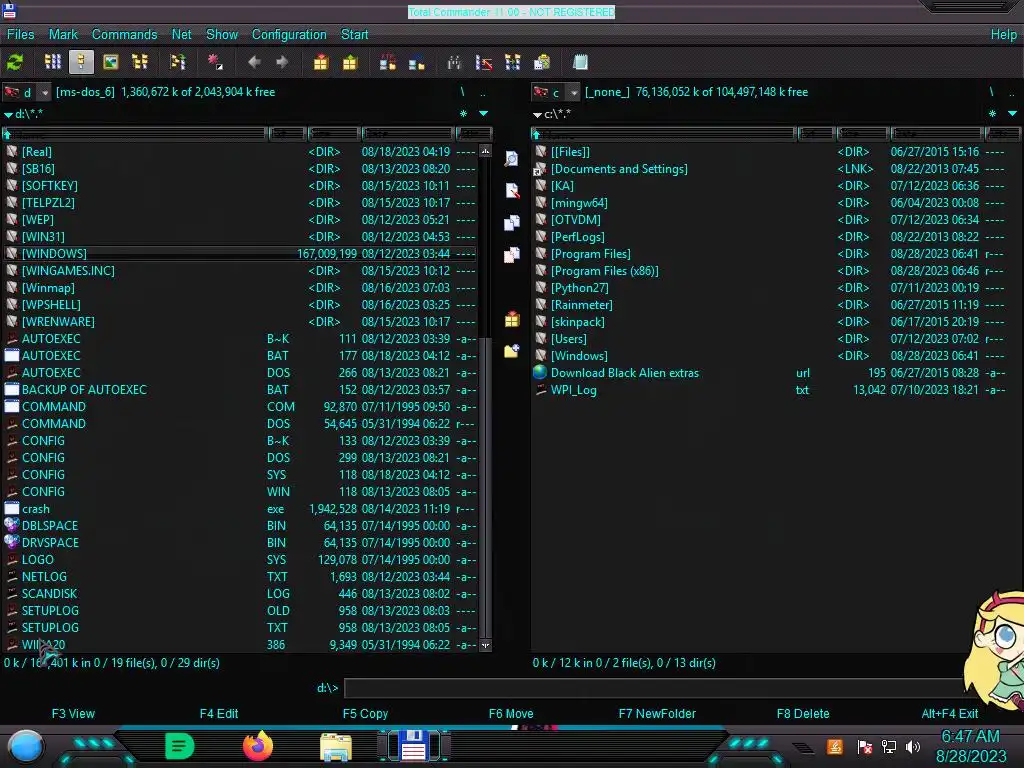Click the magnifier View icon in middle bar
The height and width of the screenshot is (768, 1024).
(x=511, y=159)
